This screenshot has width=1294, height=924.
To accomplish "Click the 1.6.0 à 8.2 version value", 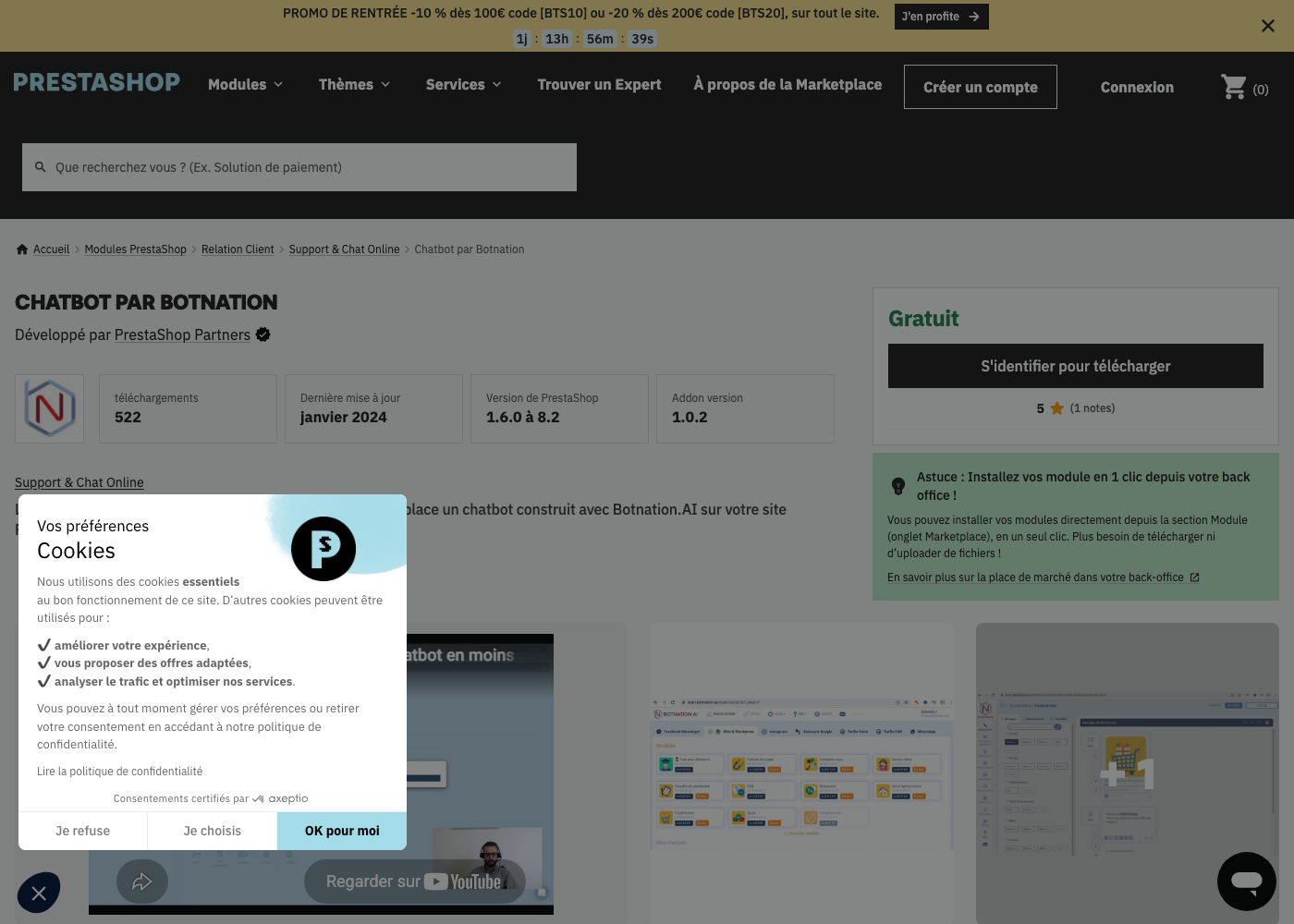I will (x=523, y=418).
